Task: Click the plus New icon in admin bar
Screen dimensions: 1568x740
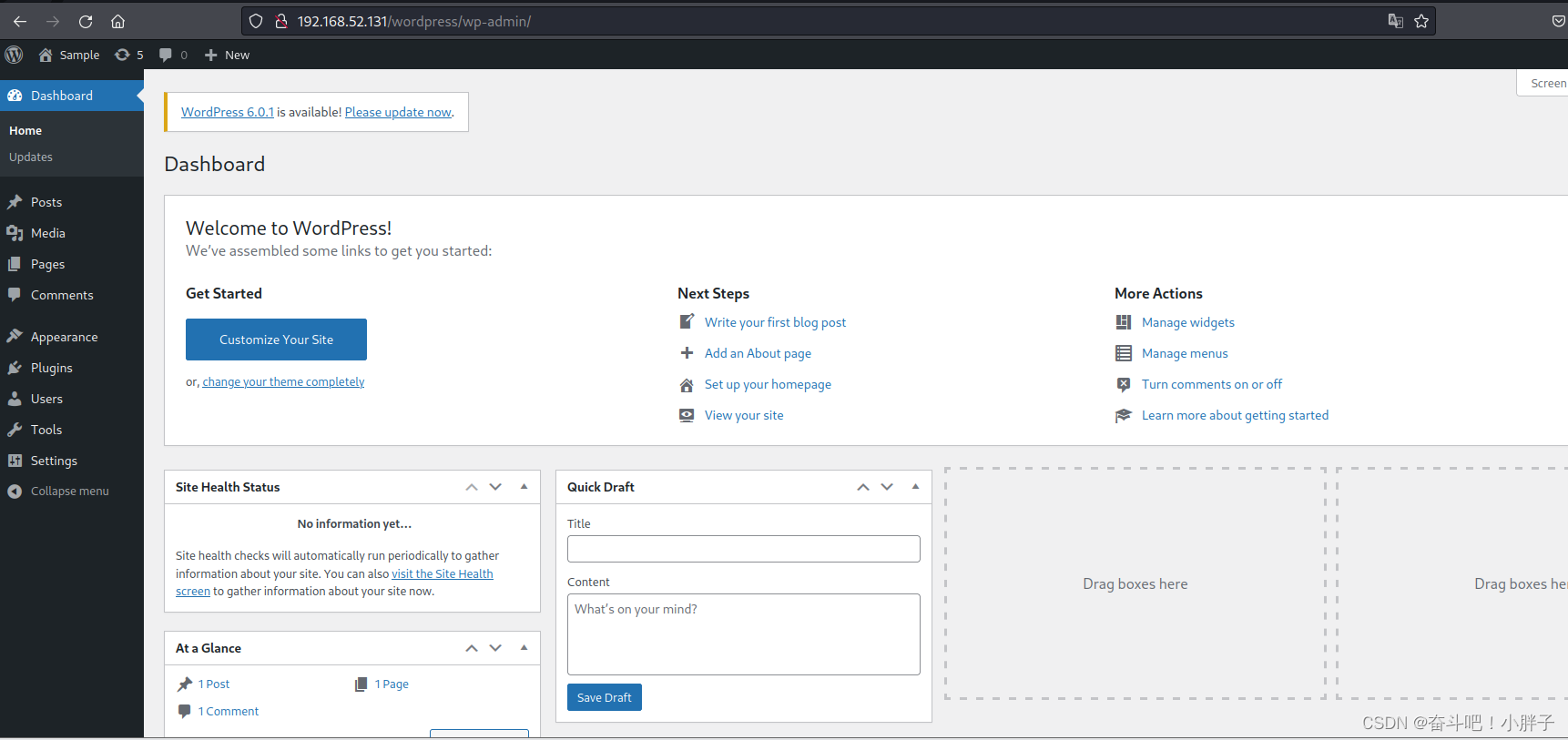Action: (x=210, y=55)
